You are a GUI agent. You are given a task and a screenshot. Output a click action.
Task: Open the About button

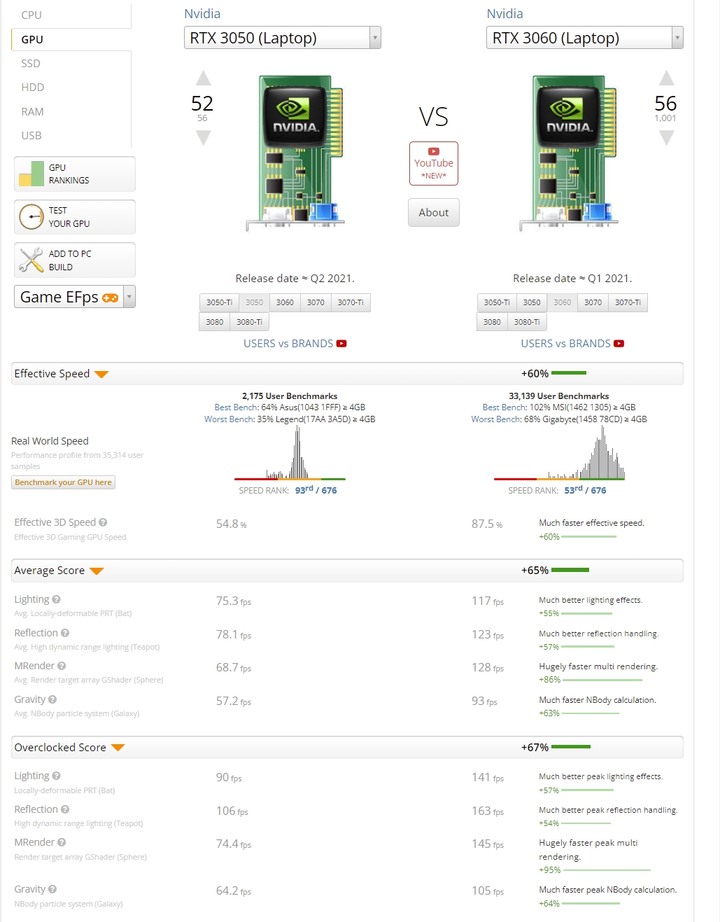[434, 212]
